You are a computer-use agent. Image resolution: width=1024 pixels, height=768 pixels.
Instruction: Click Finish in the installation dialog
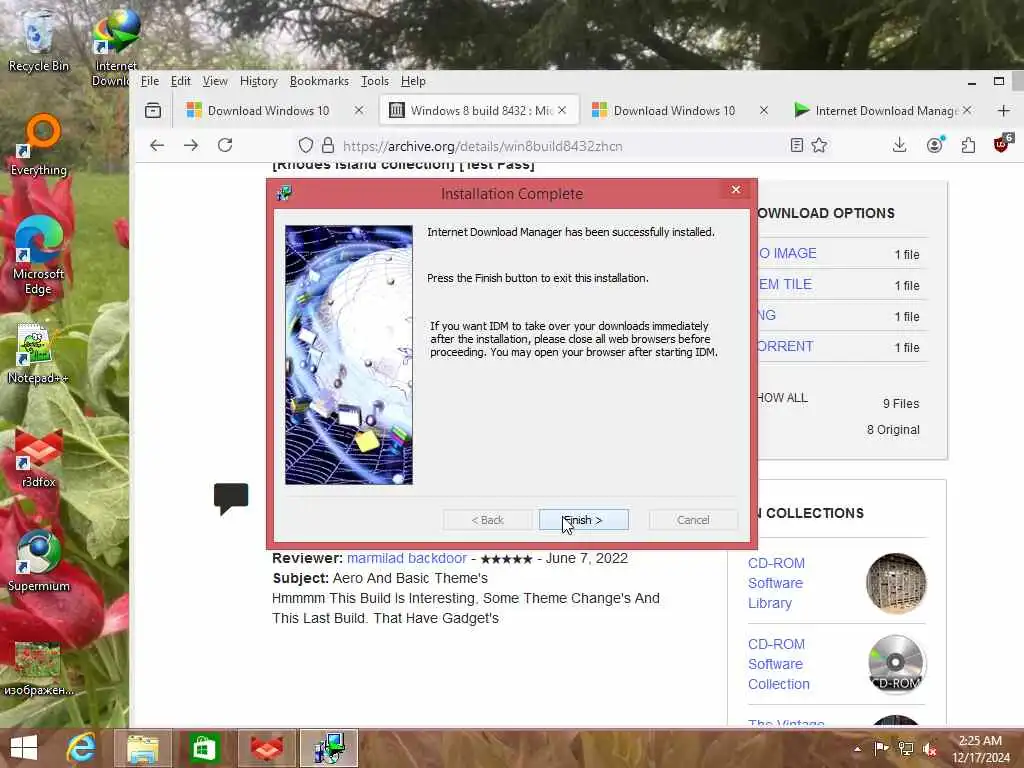click(584, 520)
